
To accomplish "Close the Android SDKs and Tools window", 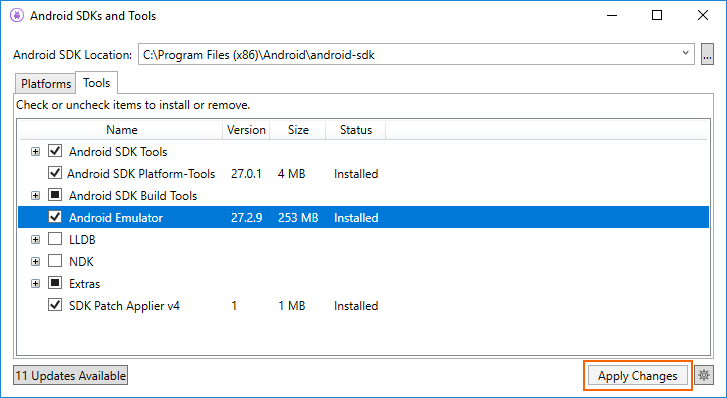I will pyautogui.click(x=702, y=15).
